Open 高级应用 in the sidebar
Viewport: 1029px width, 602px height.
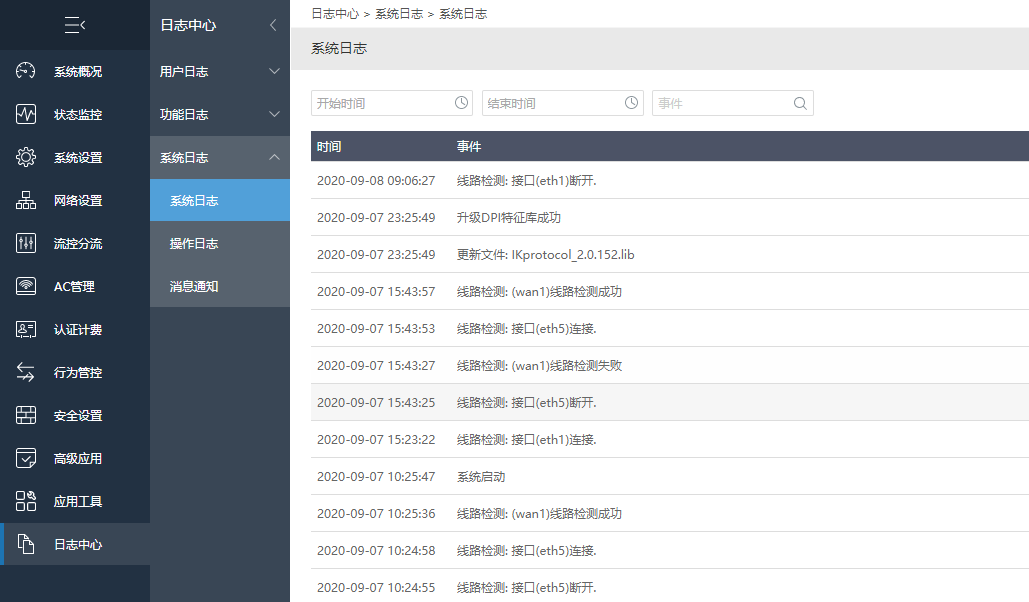(x=75, y=458)
